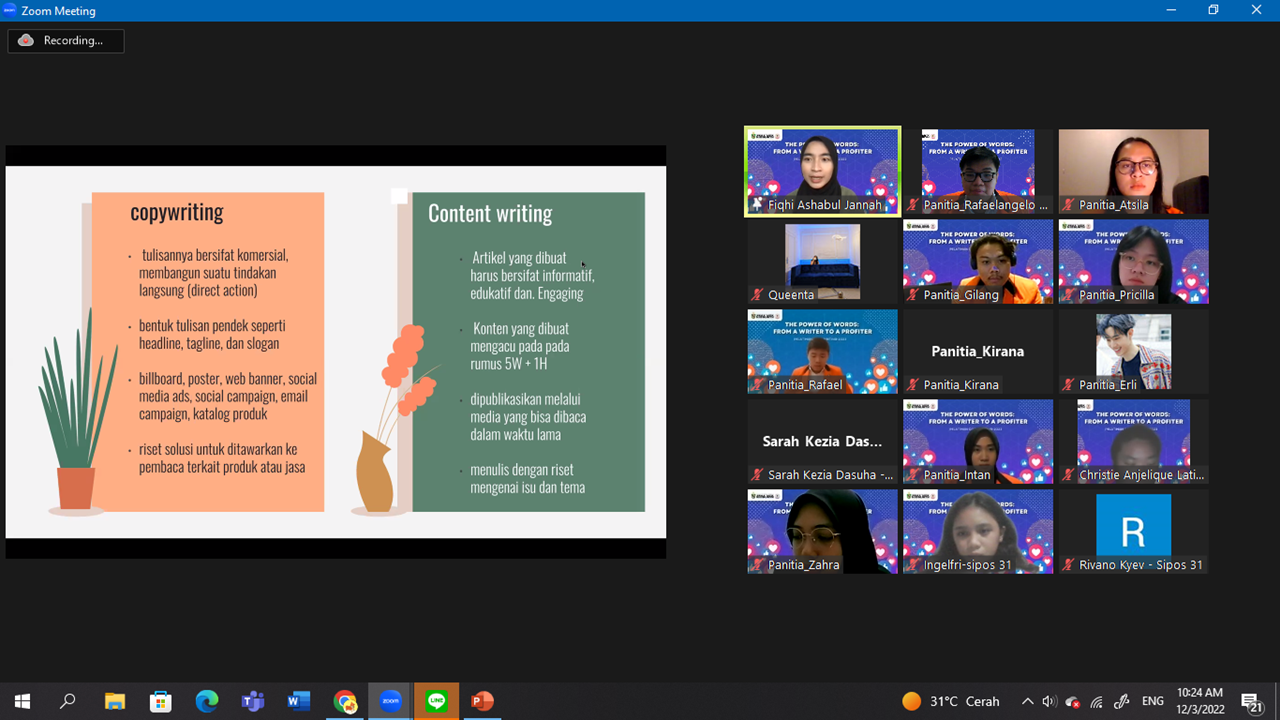Expand hidden system tray icons
Screen dimensions: 1280x720
pos(1027,701)
